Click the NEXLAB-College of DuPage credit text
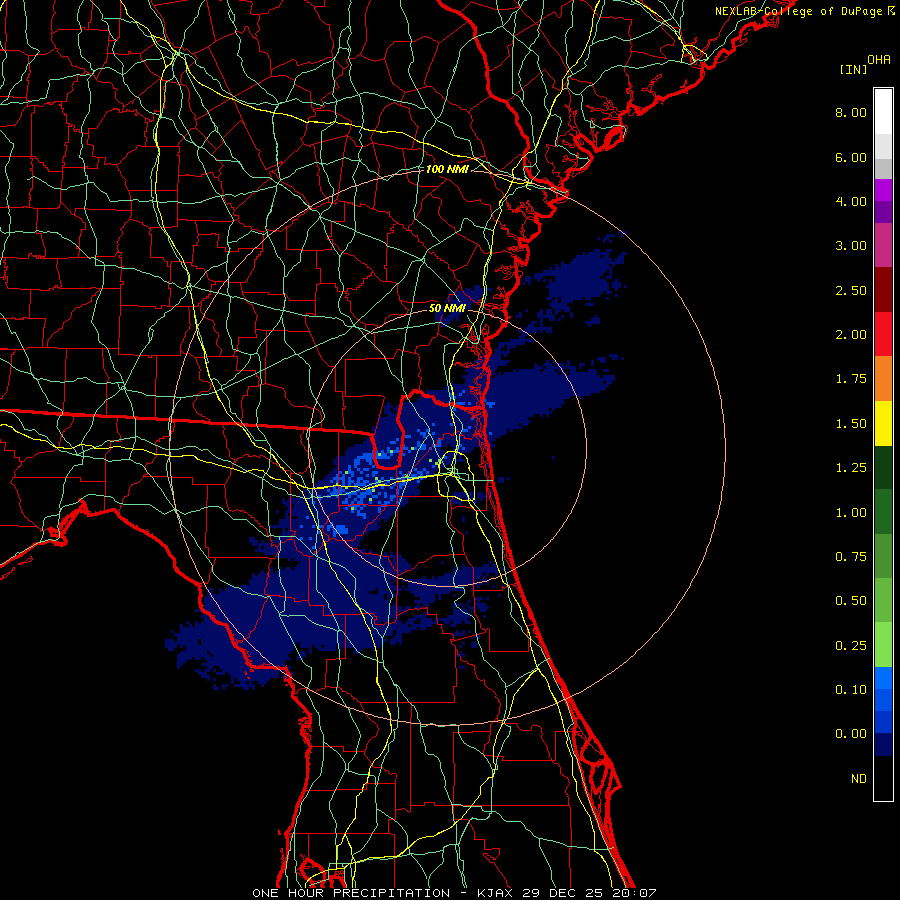Screen dimensions: 900x900 pos(804,11)
